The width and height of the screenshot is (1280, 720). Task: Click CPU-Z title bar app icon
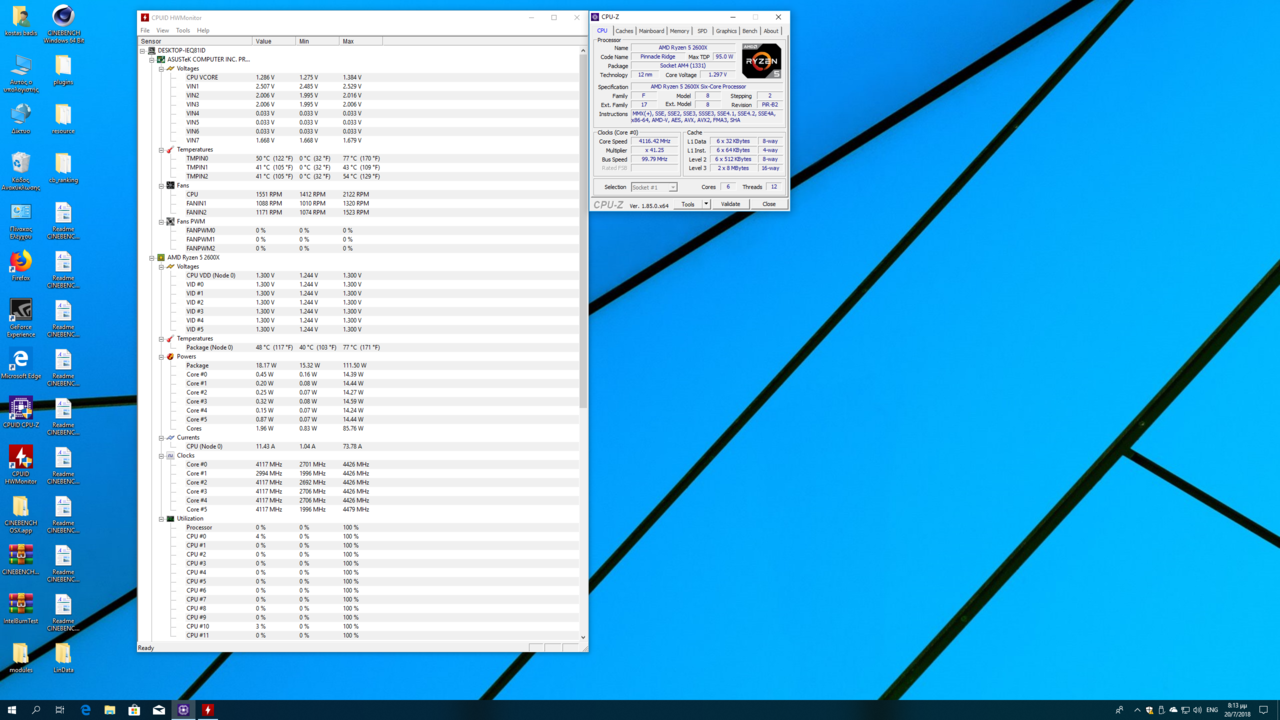tap(596, 17)
